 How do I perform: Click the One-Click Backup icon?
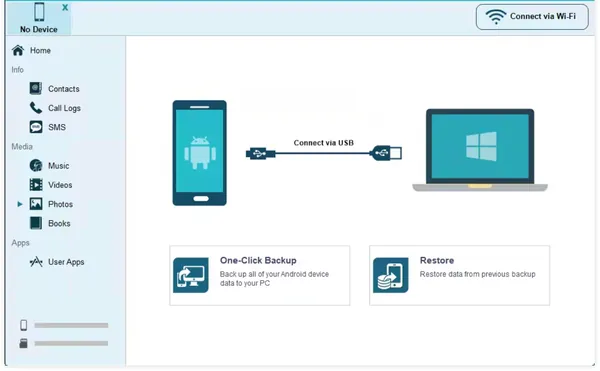point(191,275)
